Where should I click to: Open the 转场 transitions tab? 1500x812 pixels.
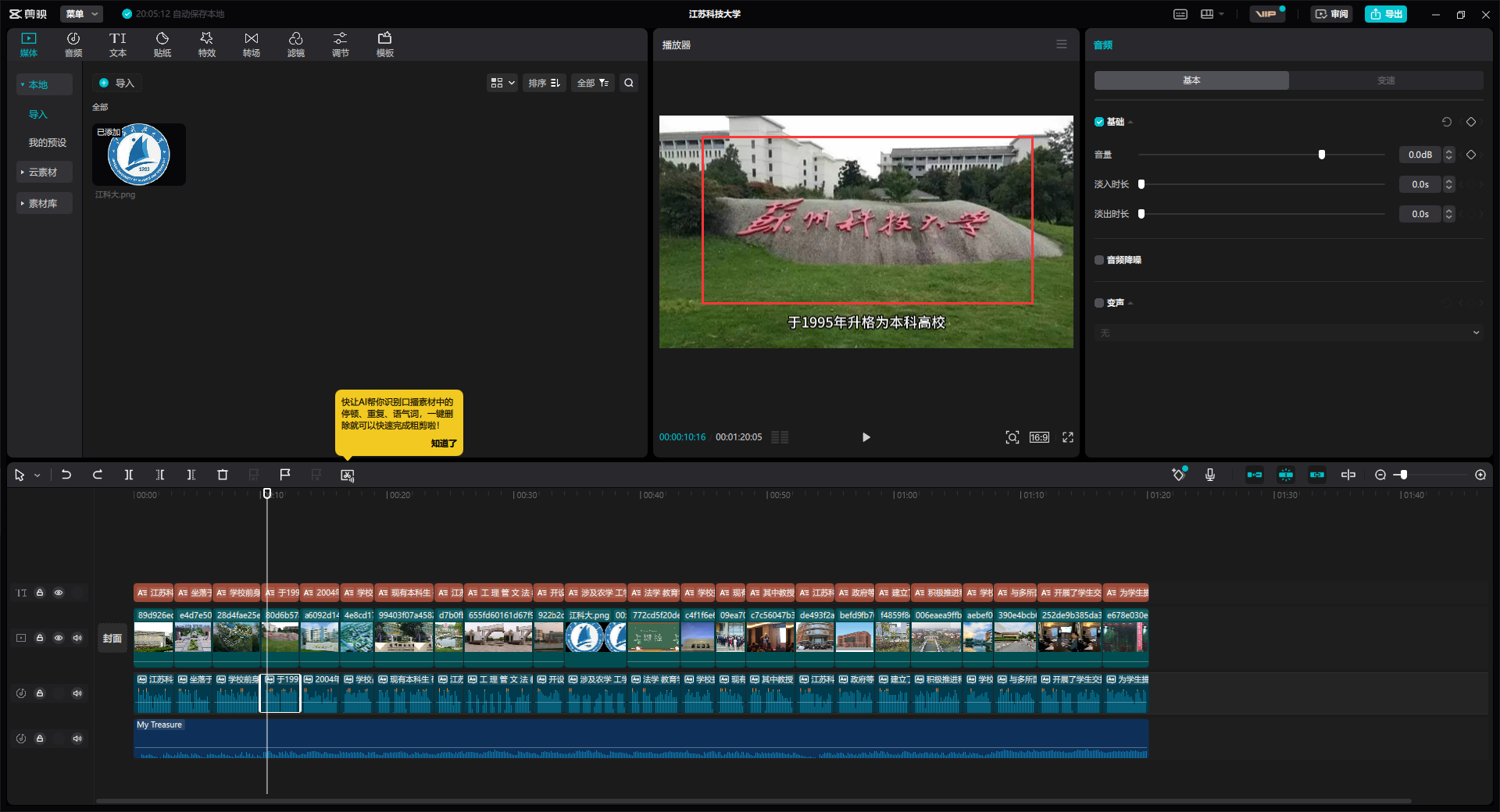(x=252, y=45)
